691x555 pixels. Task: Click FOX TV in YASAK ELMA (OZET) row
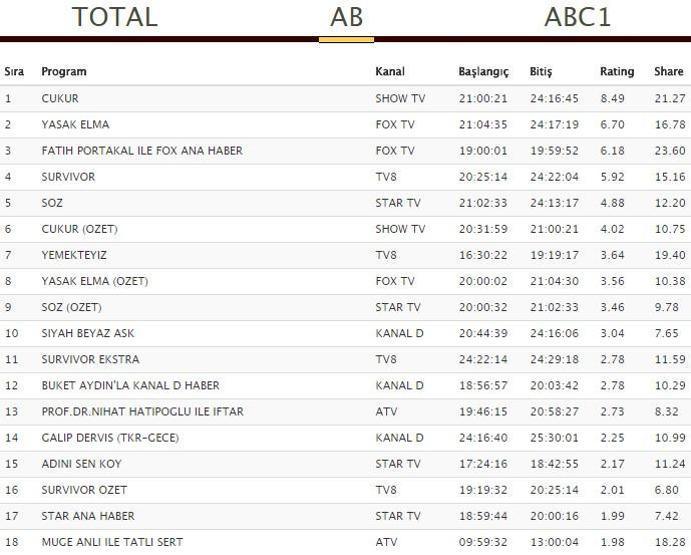395,281
